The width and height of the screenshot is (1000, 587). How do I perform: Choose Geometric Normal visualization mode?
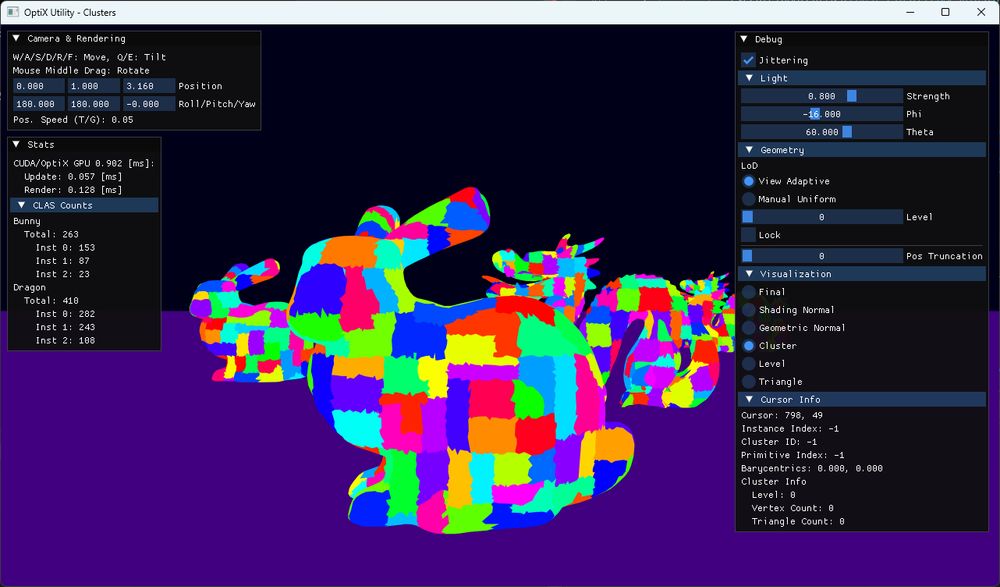point(749,327)
